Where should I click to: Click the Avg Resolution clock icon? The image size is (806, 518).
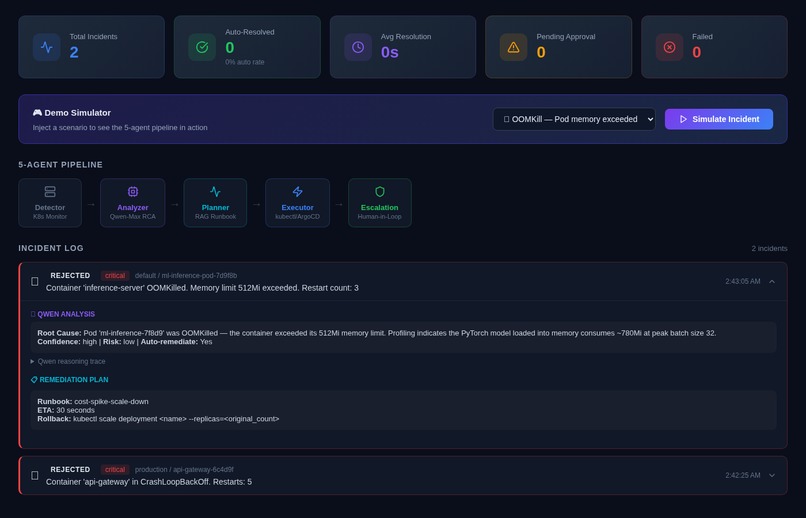358,47
